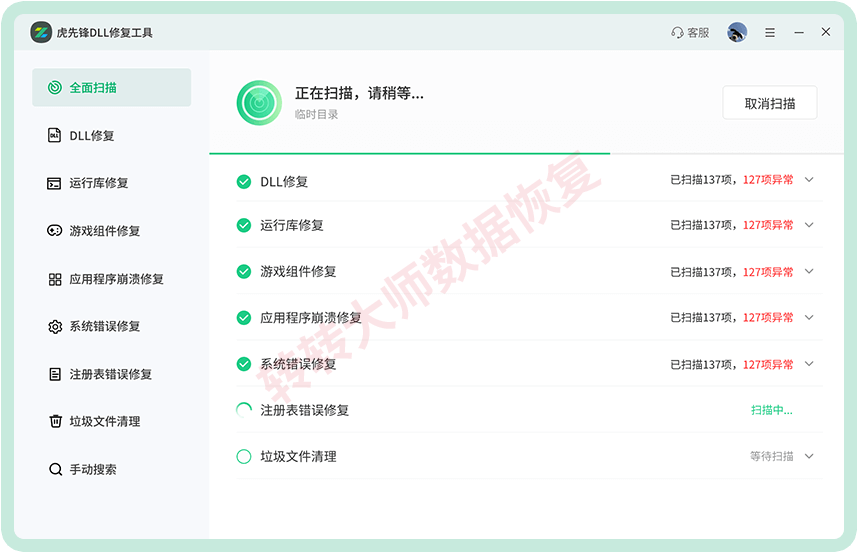
Task: Click the 临时目录 subtitle text
Action: [316, 114]
